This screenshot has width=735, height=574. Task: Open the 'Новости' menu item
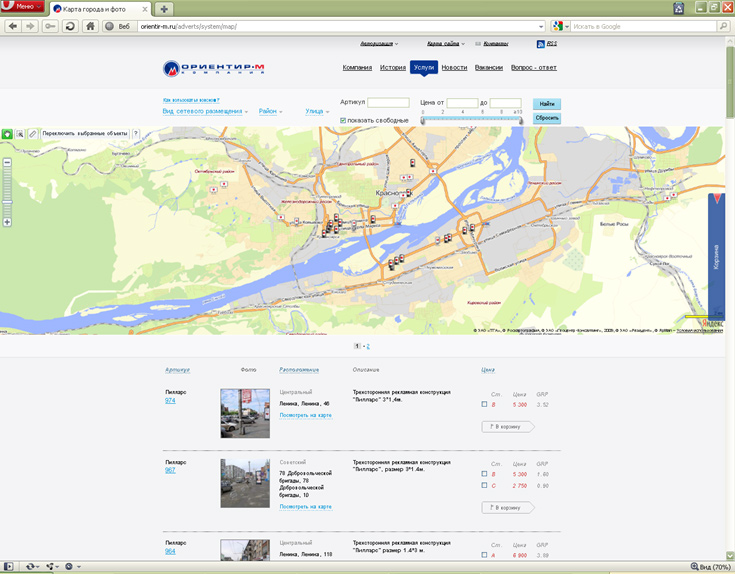[454, 68]
